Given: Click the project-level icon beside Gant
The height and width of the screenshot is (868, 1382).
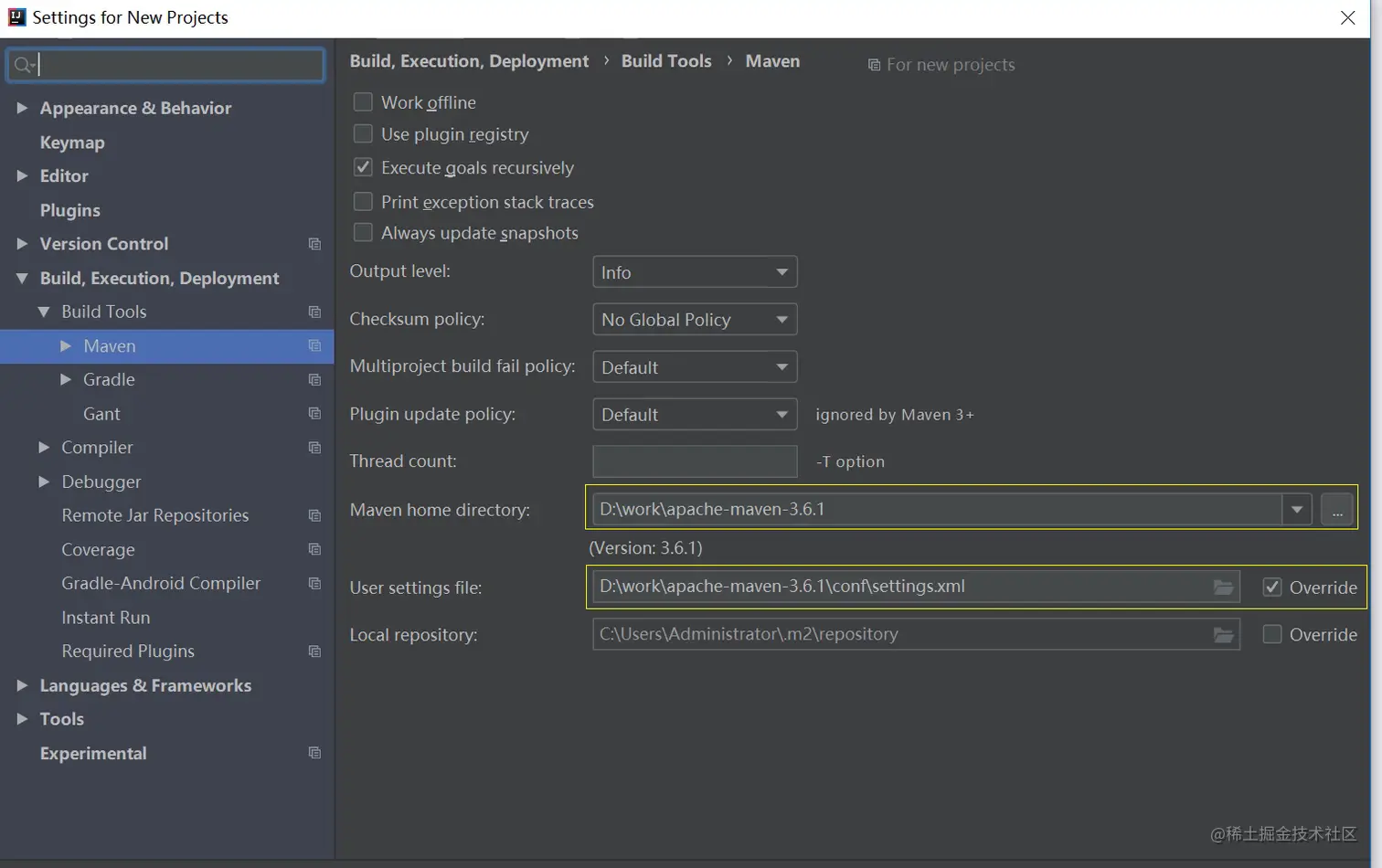Looking at the screenshot, I should [x=314, y=414].
